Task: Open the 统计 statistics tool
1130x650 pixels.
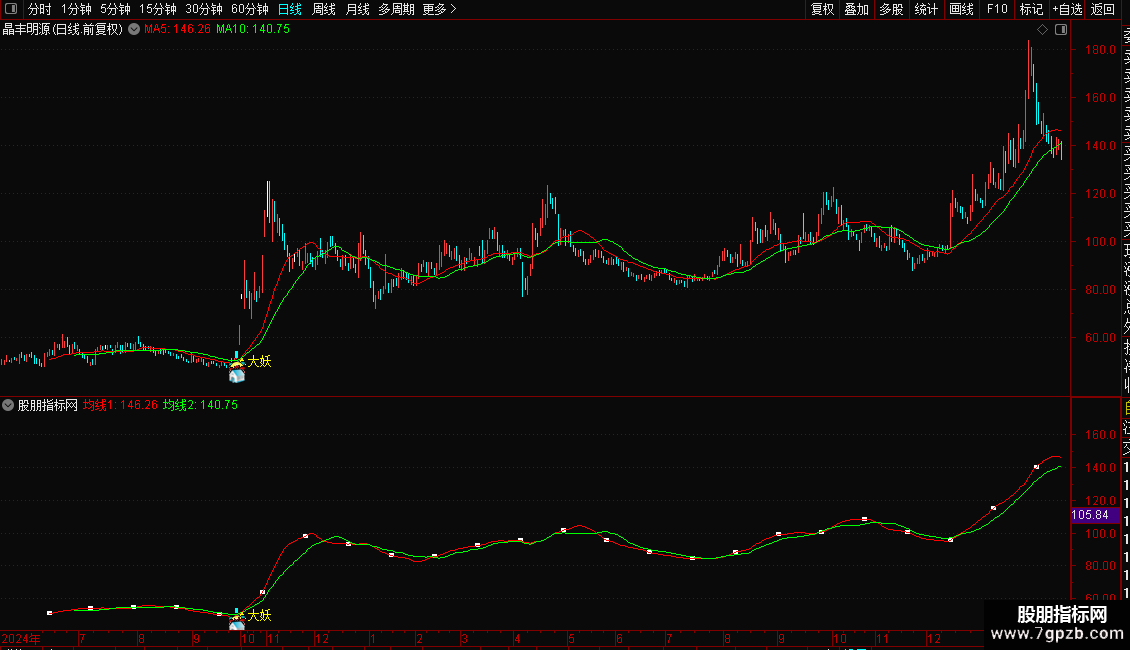Action: pos(926,9)
